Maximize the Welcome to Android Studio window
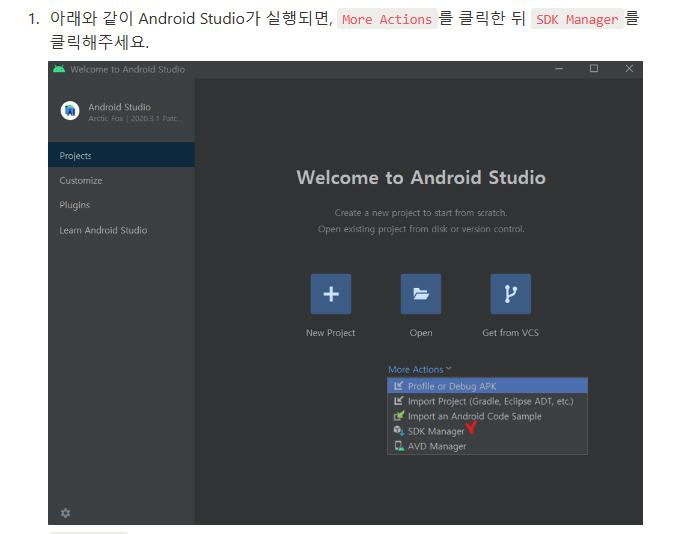Viewport: 674px width, 534px height. [594, 69]
